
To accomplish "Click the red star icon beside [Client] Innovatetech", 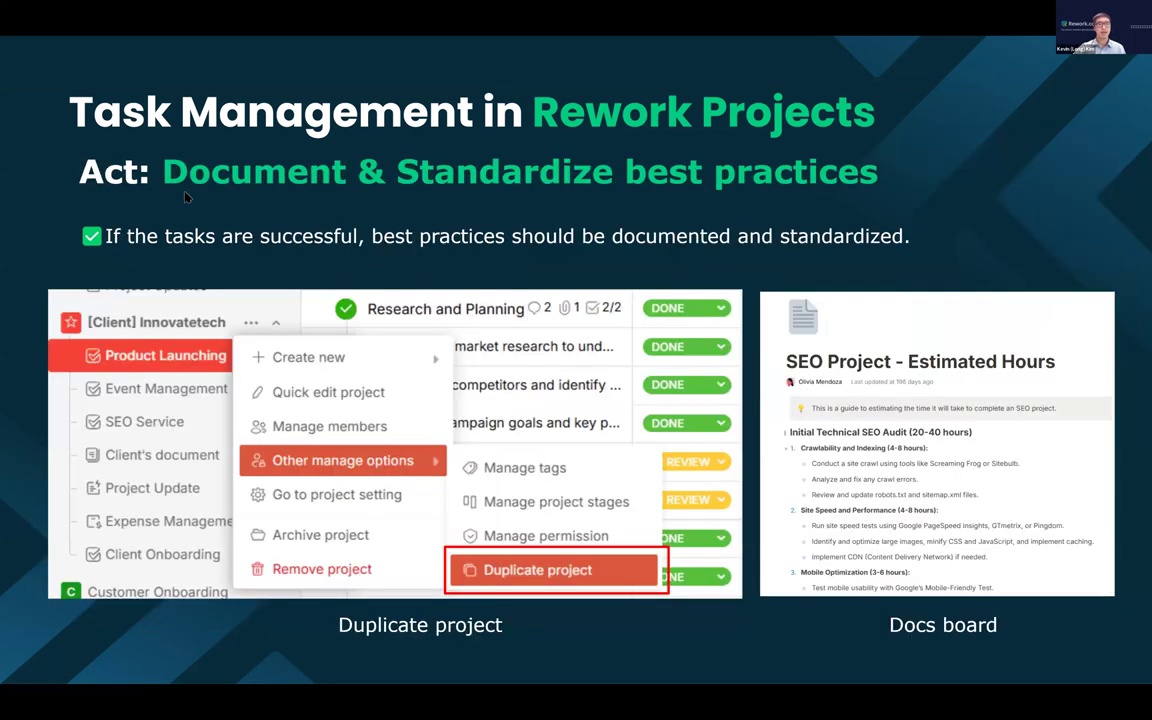I will click(x=71, y=323).
